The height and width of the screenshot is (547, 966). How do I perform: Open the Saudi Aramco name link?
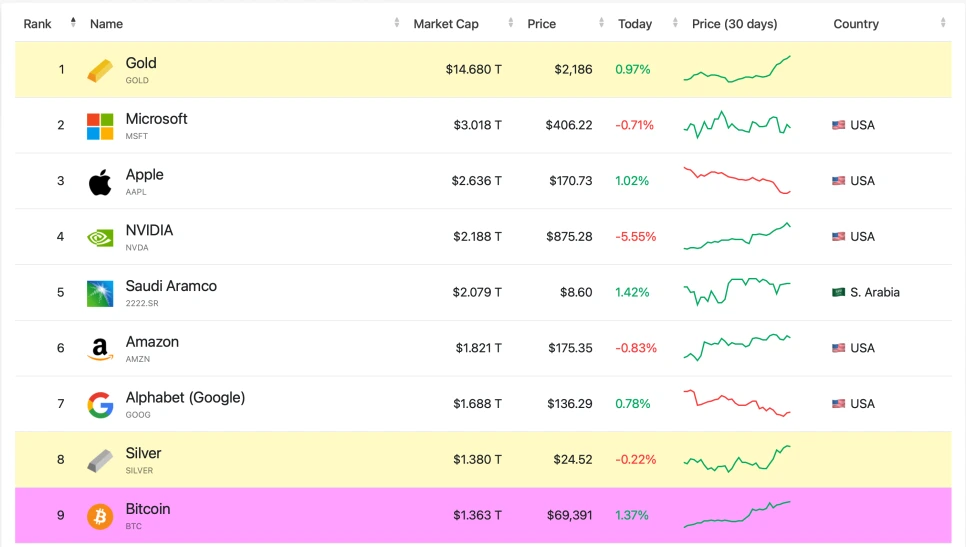[171, 286]
